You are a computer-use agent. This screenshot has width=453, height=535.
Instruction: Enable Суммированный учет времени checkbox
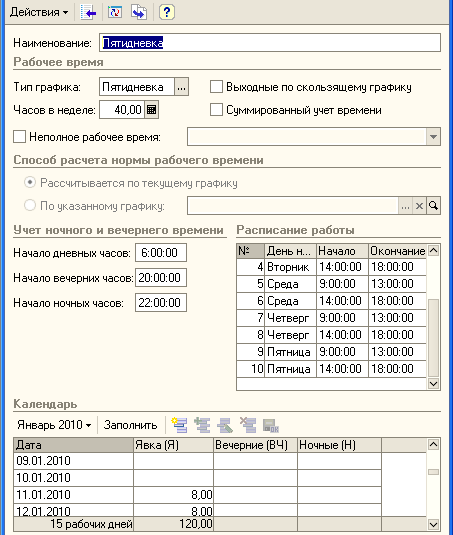pos(216,110)
